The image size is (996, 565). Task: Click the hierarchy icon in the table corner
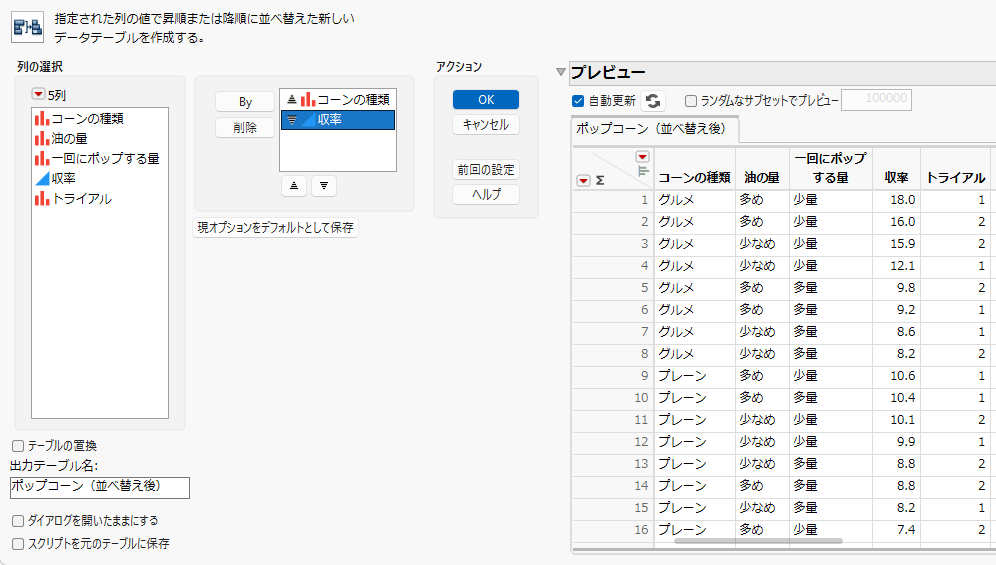[643, 170]
